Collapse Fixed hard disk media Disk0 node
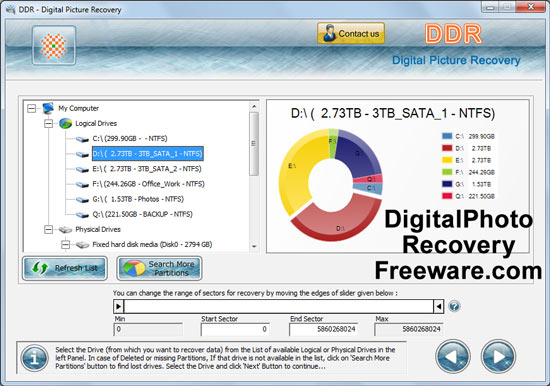Viewport: 550px width, 386px height. click(x=65, y=245)
